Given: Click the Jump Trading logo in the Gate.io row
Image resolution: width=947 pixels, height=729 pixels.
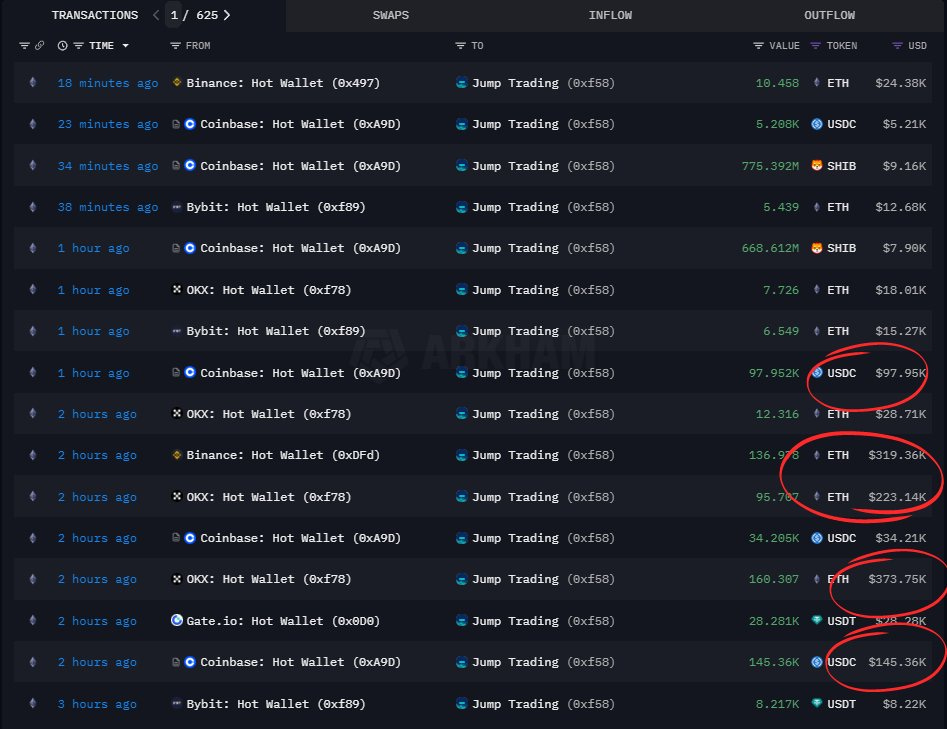Looking at the screenshot, I should (x=461, y=620).
